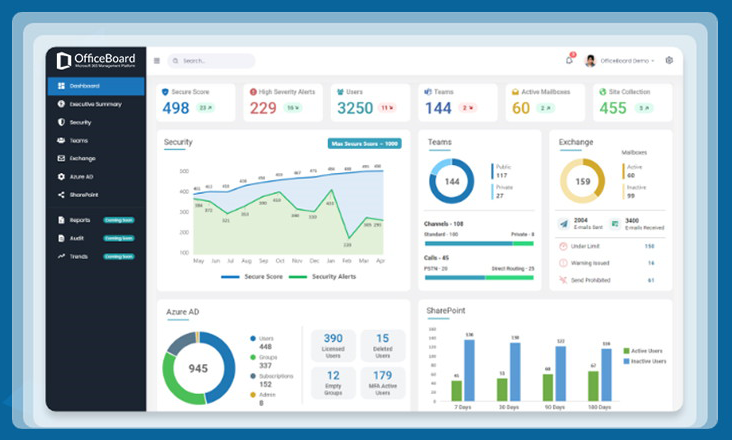Screen dimensions: 732x440
Task: Open the Executive Summary menu item
Action: click(x=96, y=104)
